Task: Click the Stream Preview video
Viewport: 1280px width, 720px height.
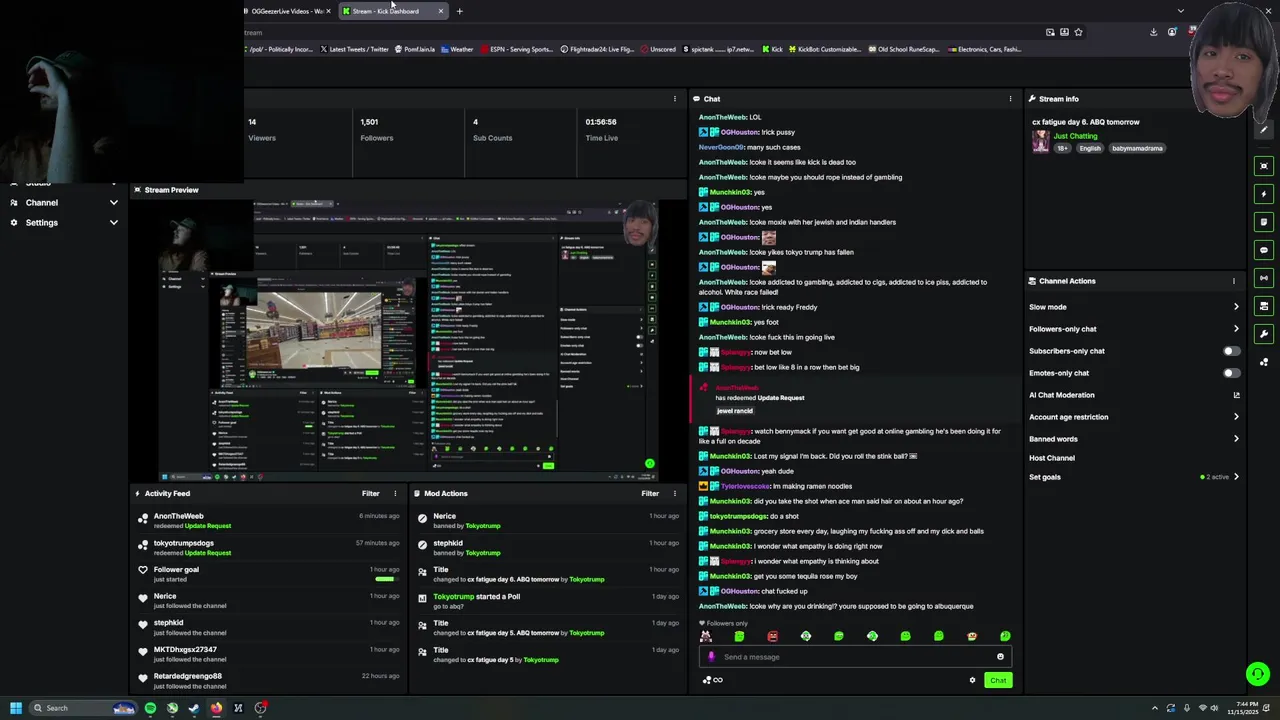Action: click(x=408, y=340)
